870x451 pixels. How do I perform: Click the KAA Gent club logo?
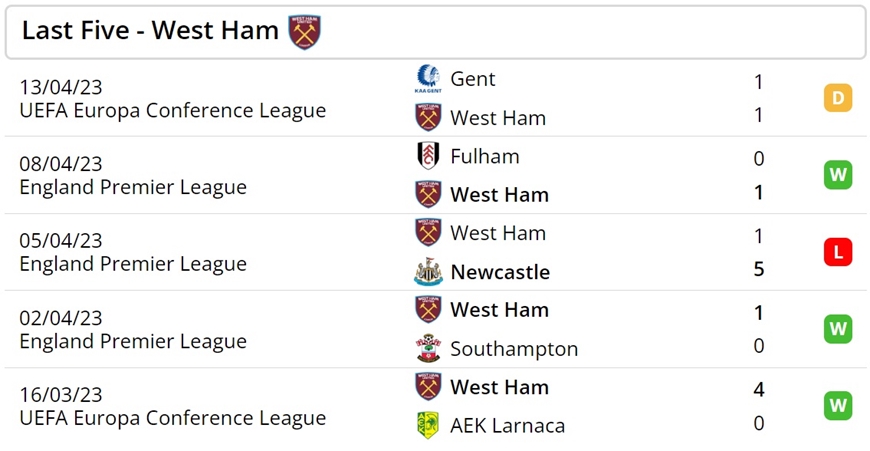pos(428,79)
